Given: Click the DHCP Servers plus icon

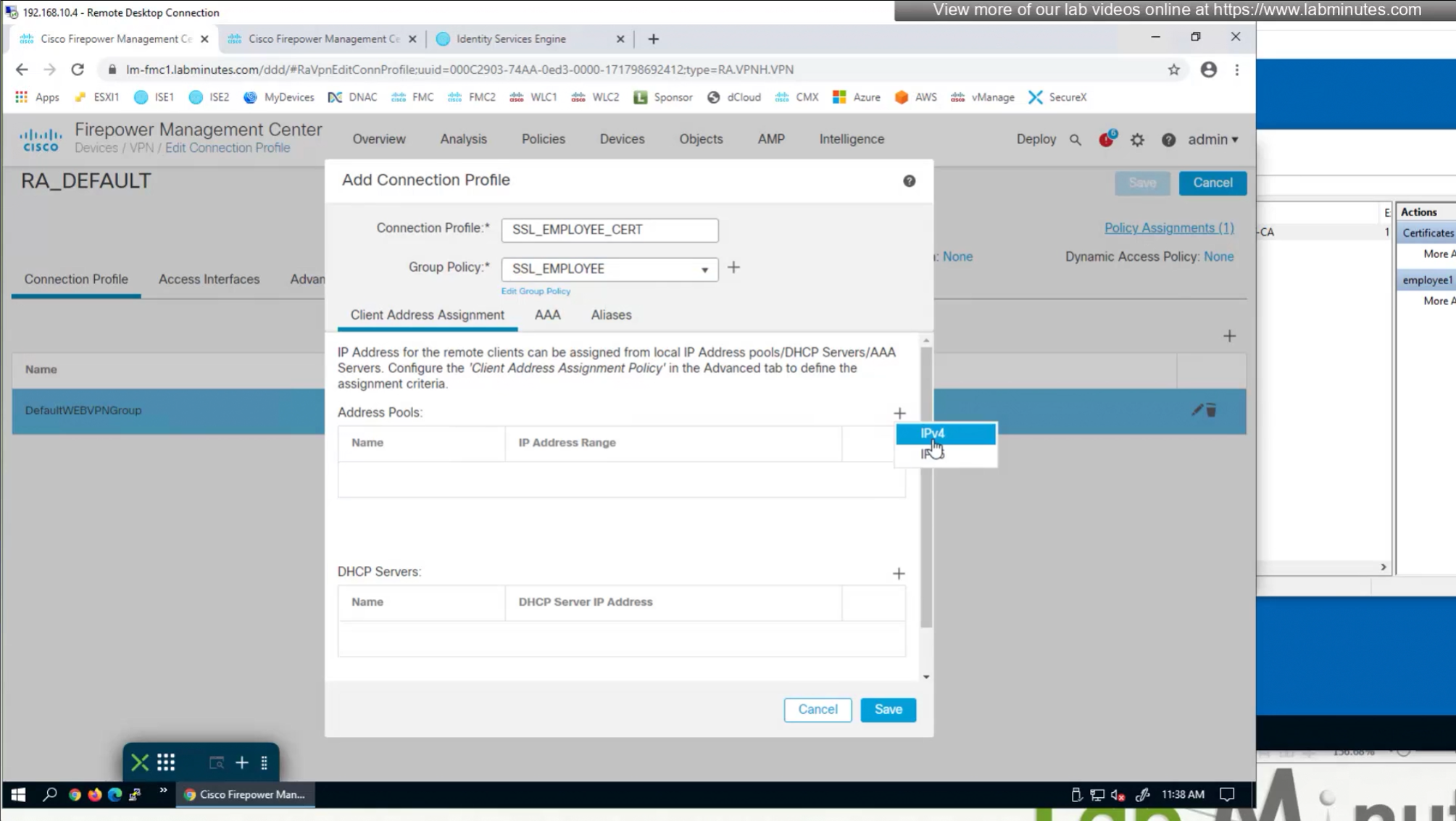Looking at the screenshot, I should 899,573.
